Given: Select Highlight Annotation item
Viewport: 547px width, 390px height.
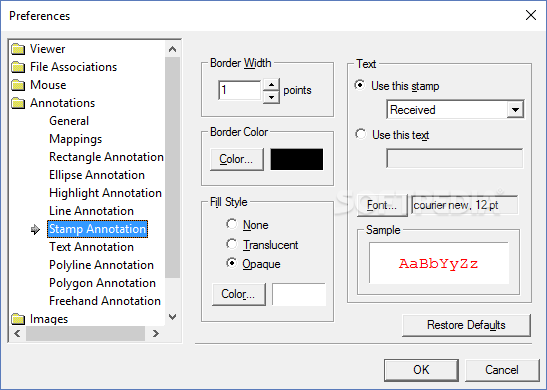Looking at the screenshot, I should pos(105,193).
